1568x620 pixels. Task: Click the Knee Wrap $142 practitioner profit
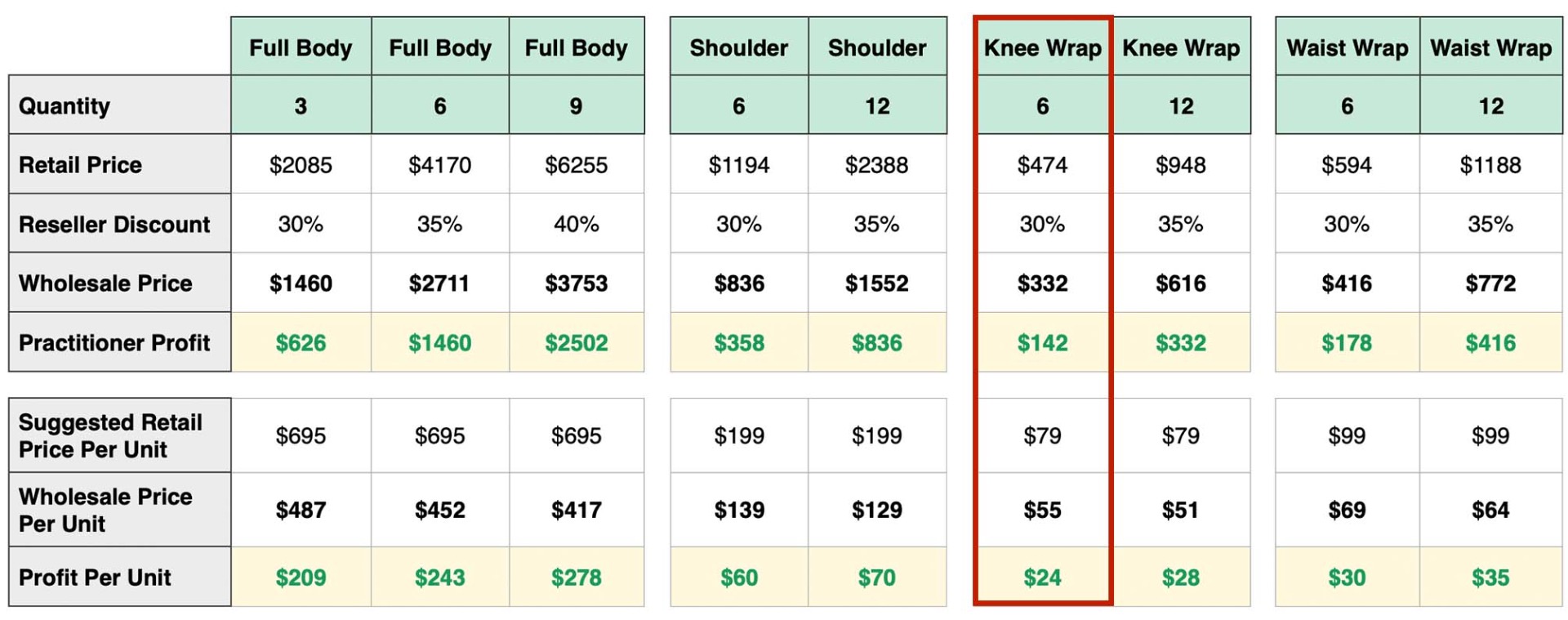[x=1042, y=342]
